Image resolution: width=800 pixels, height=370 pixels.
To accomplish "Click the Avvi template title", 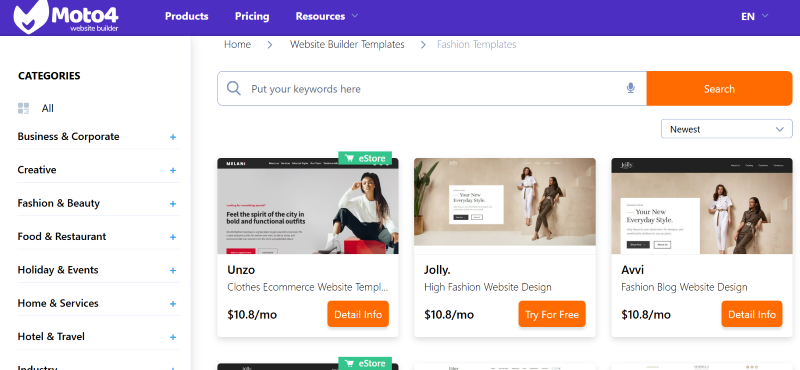I will click(x=633, y=269).
